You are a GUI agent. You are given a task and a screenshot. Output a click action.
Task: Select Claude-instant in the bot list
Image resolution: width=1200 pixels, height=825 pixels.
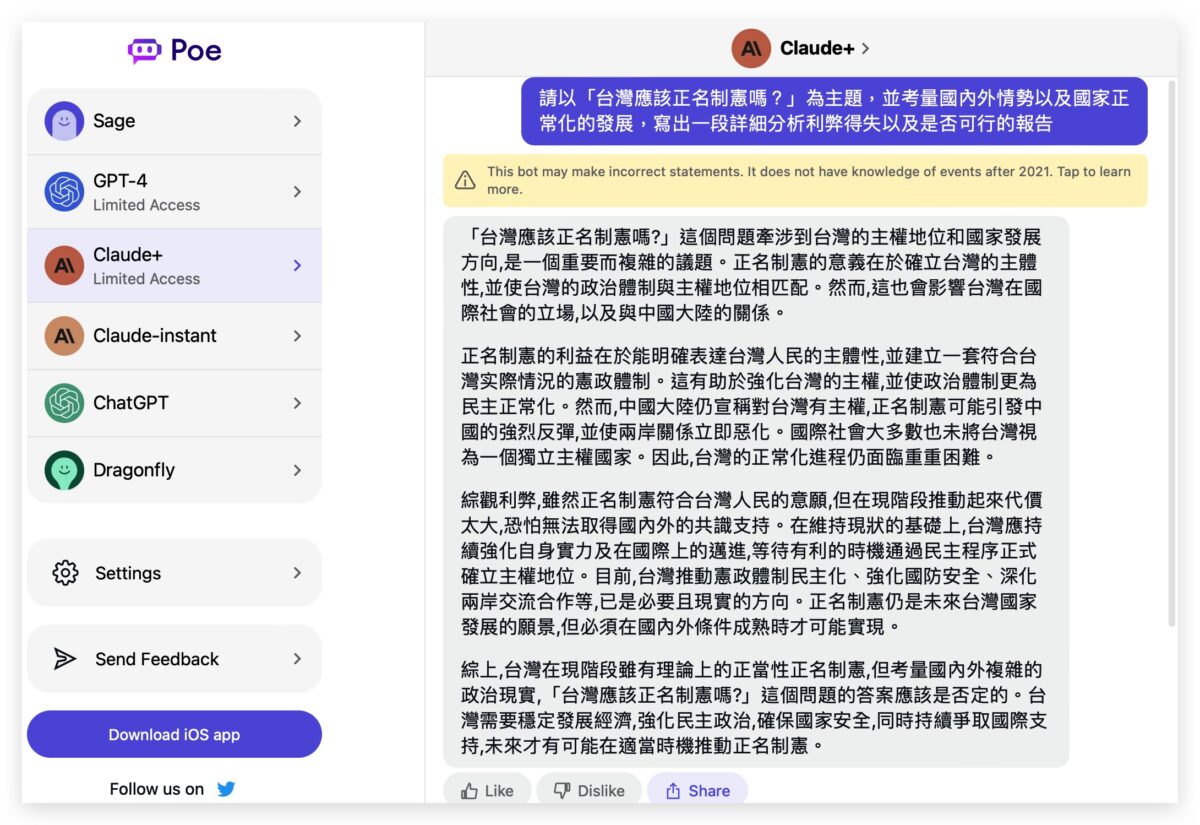174,336
